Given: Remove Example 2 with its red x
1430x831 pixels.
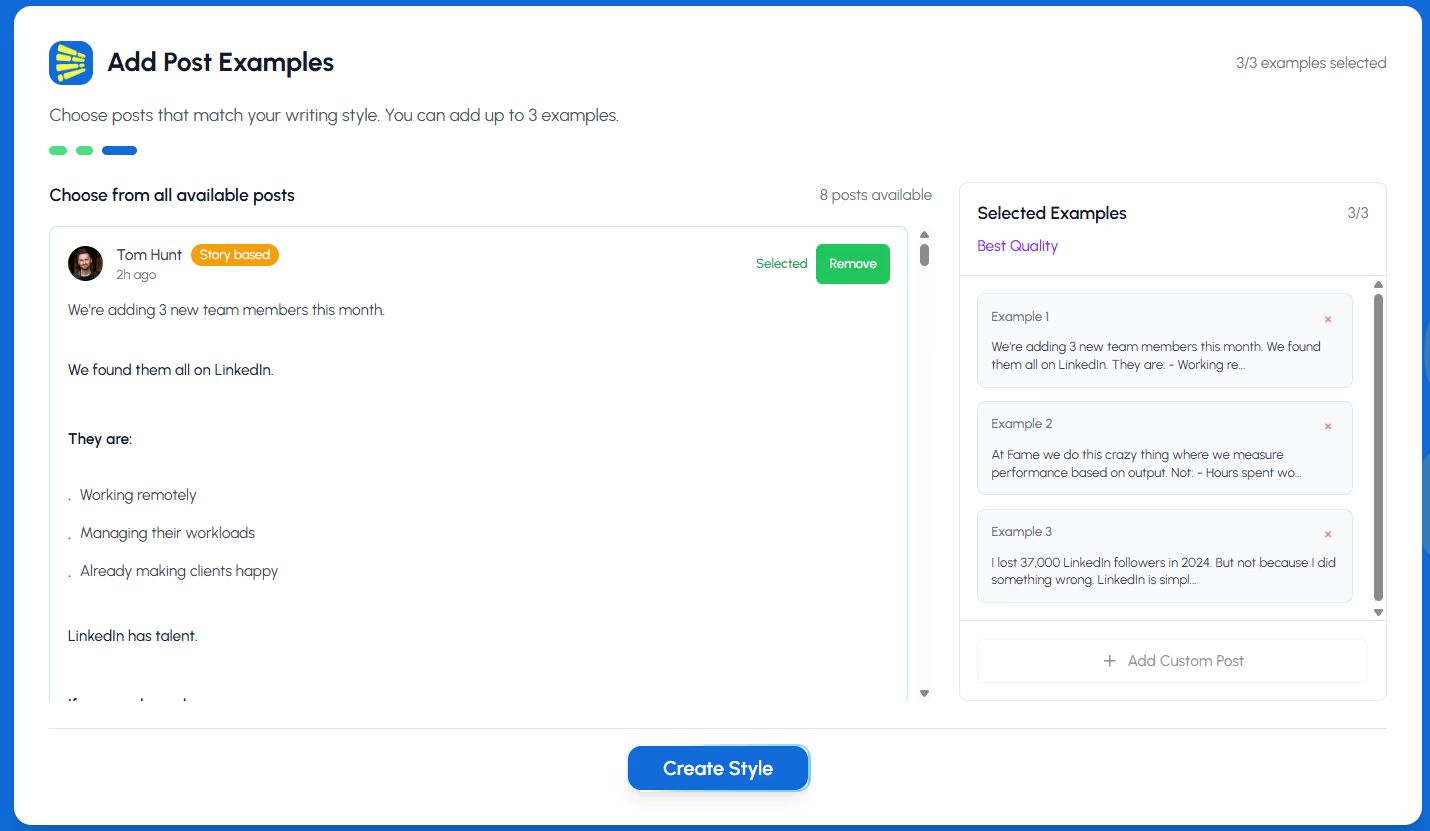Looking at the screenshot, I should click(x=1328, y=427).
